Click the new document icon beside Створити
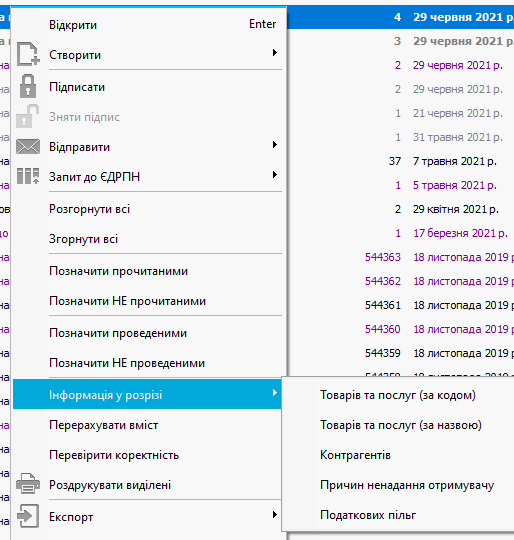Viewport: 514px width, 540px height. (28, 54)
